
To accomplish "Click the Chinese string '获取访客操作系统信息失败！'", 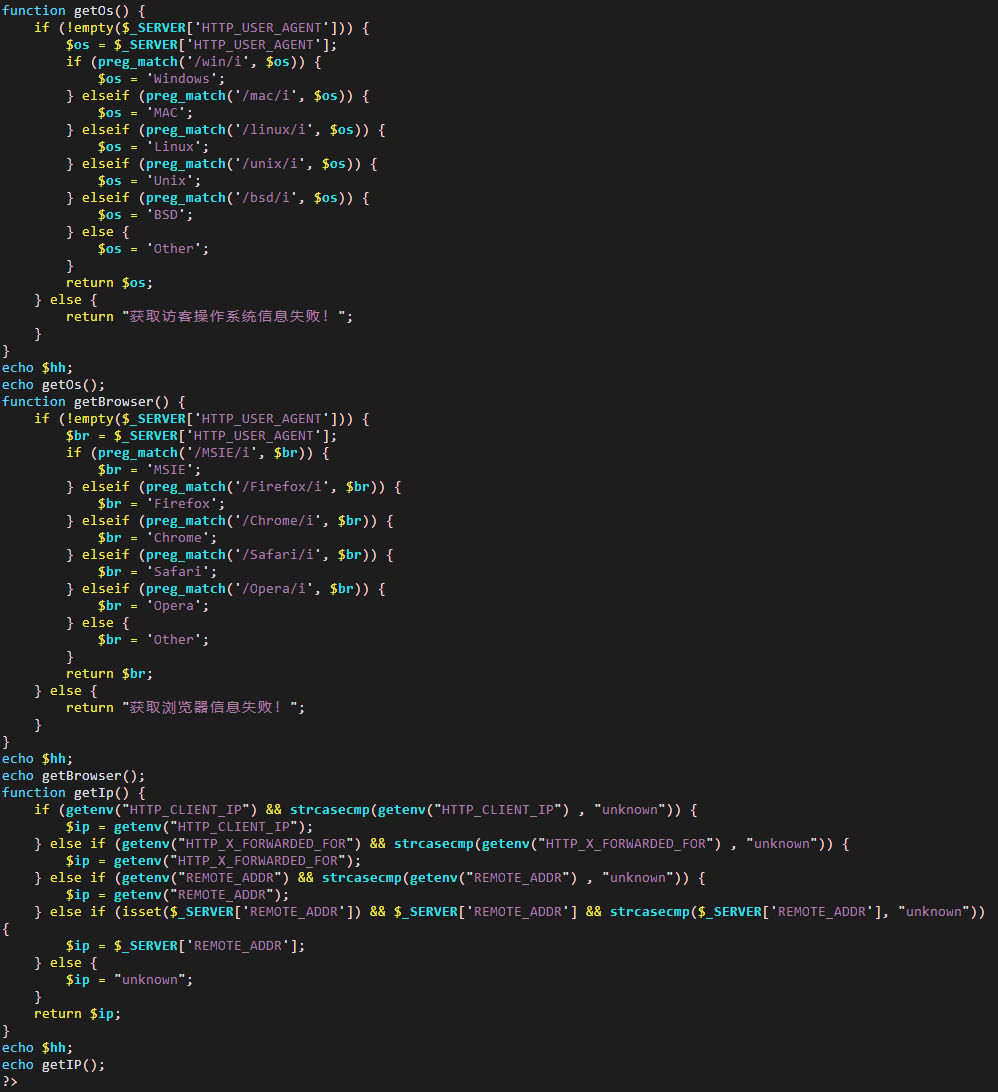I will click(x=229, y=316).
